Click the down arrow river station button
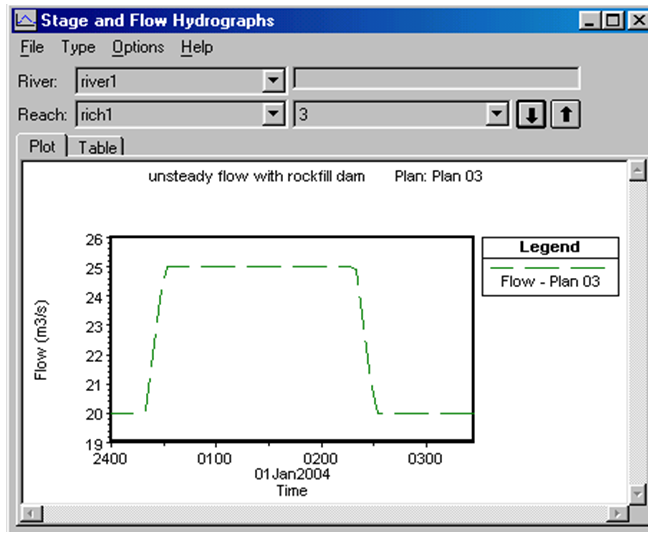The width and height of the screenshot is (651, 535). point(532,115)
